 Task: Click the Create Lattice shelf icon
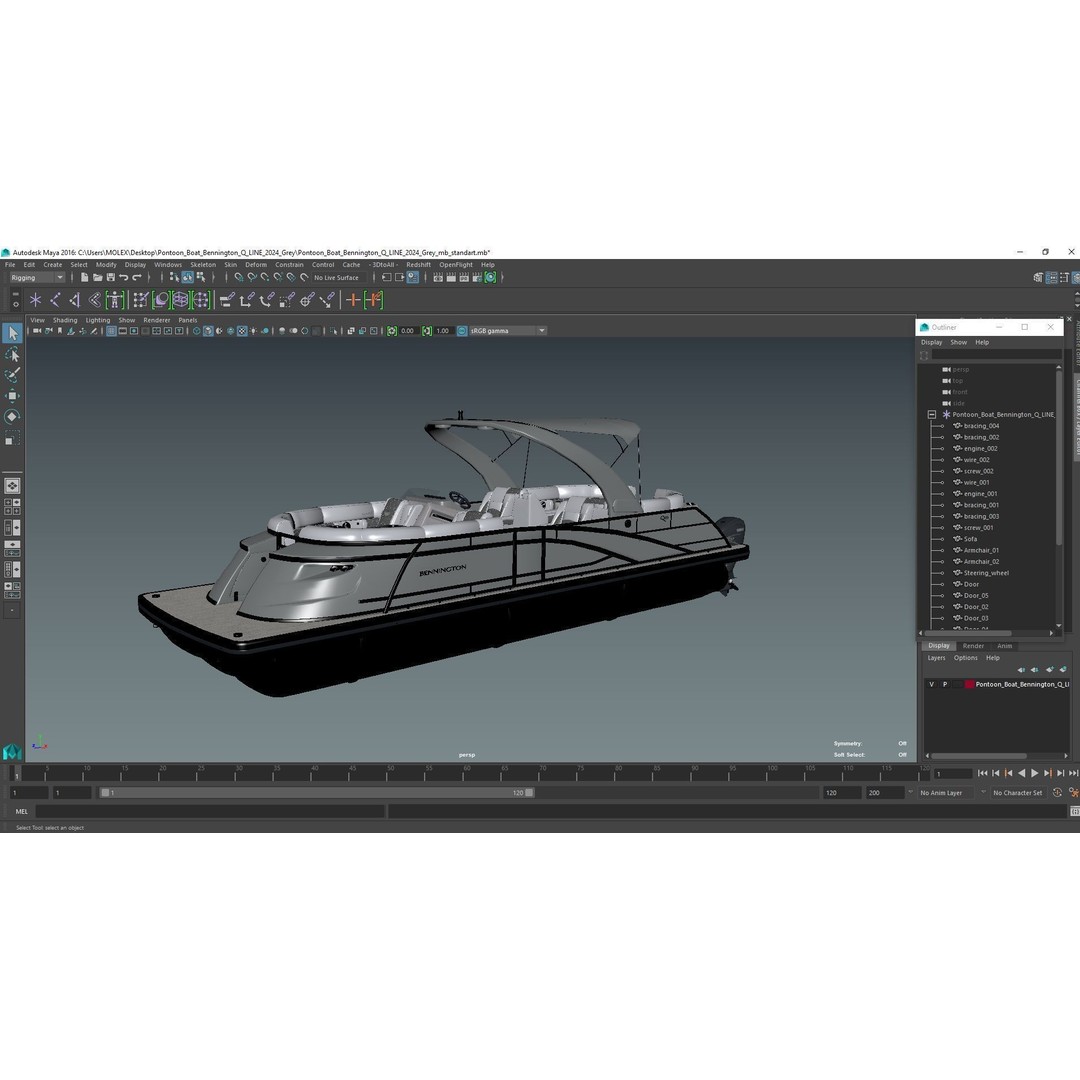pos(180,300)
